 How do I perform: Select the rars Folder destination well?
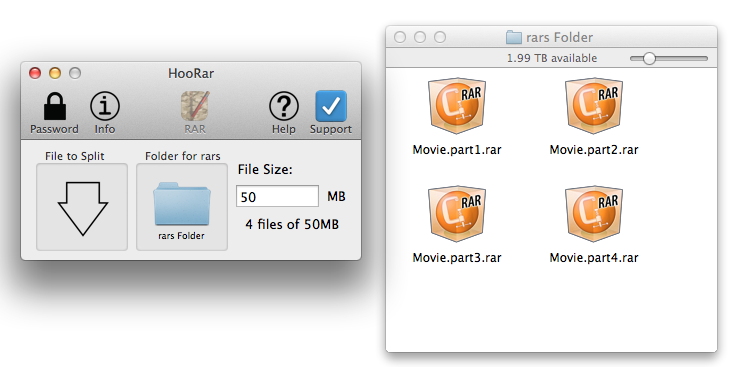182,207
